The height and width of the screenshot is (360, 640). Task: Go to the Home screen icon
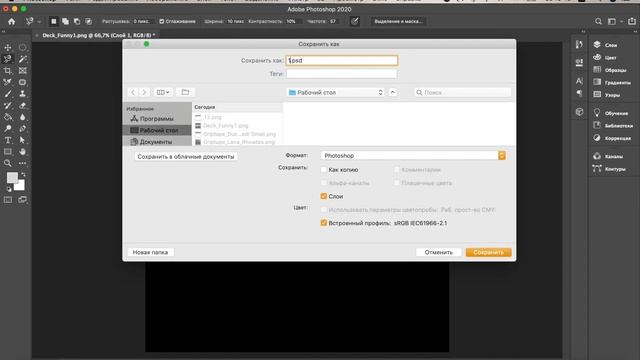coord(11,21)
